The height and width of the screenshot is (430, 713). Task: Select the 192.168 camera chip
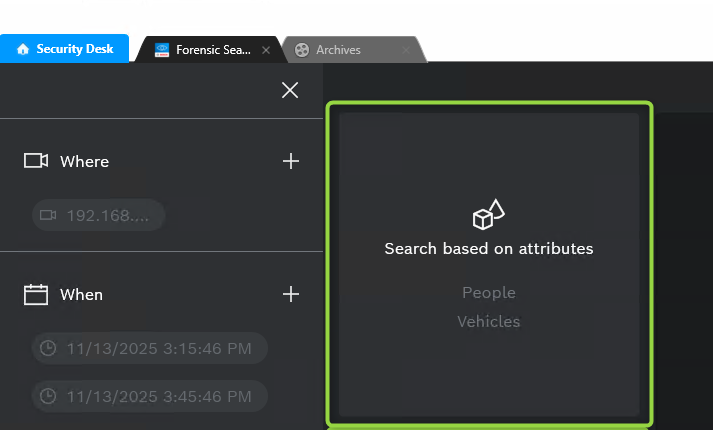tap(98, 215)
